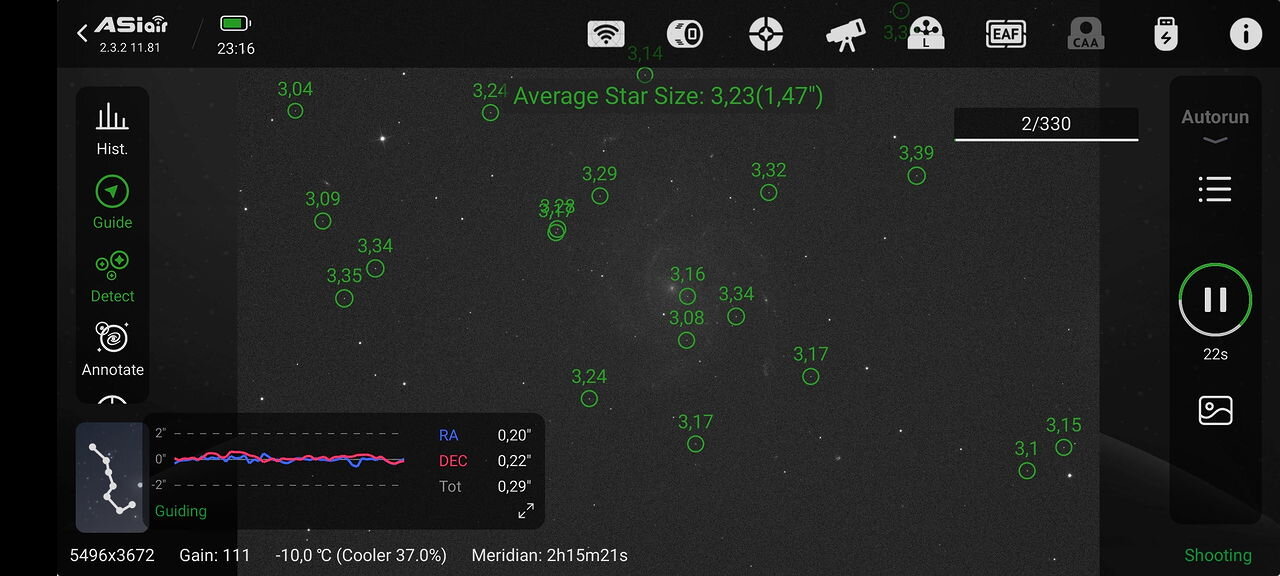
Task: Expand the guiding graph panel
Action: pos(526,511)
